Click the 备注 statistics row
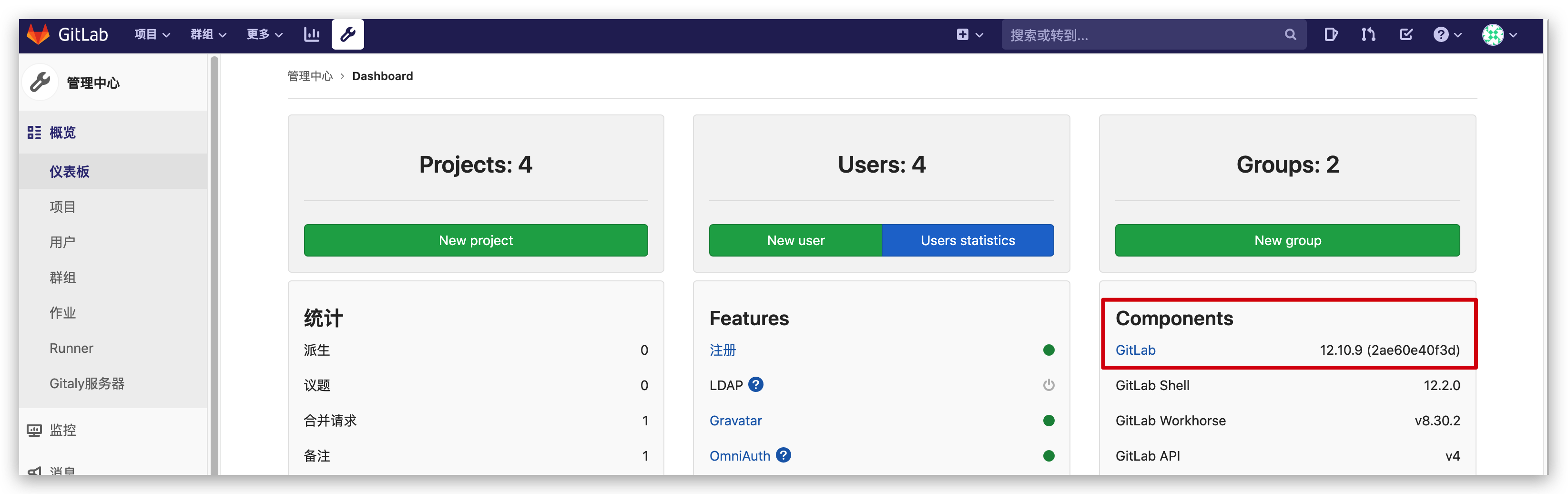Image resolution: width=1568 pixels, height=494 pixels. coord(476,456)
